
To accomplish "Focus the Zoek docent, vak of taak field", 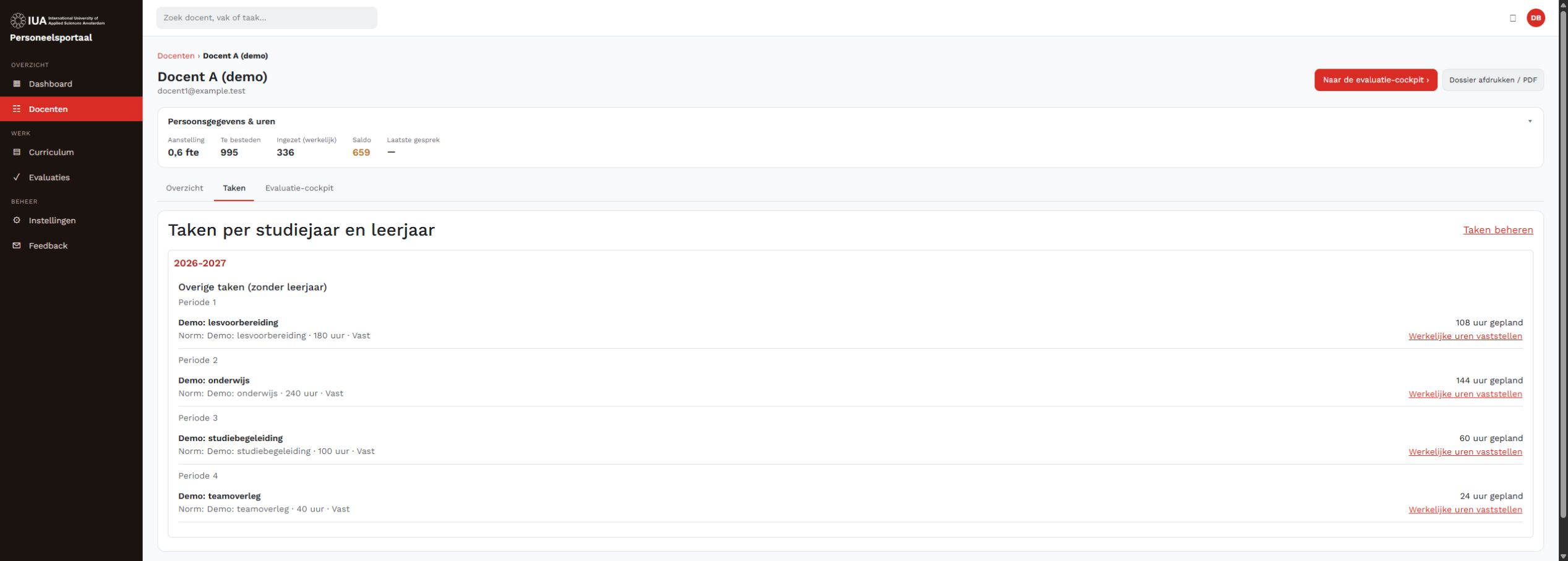I will click(267, 18).
